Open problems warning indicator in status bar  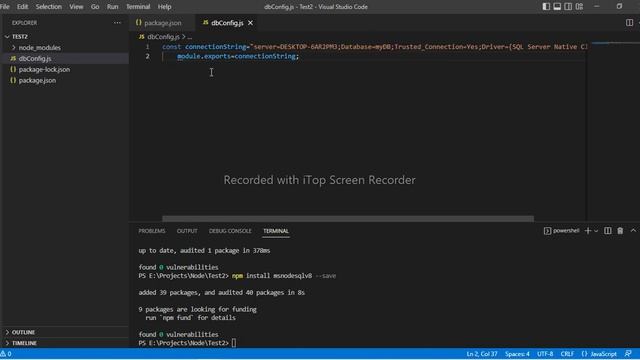(x=6, y=354)
